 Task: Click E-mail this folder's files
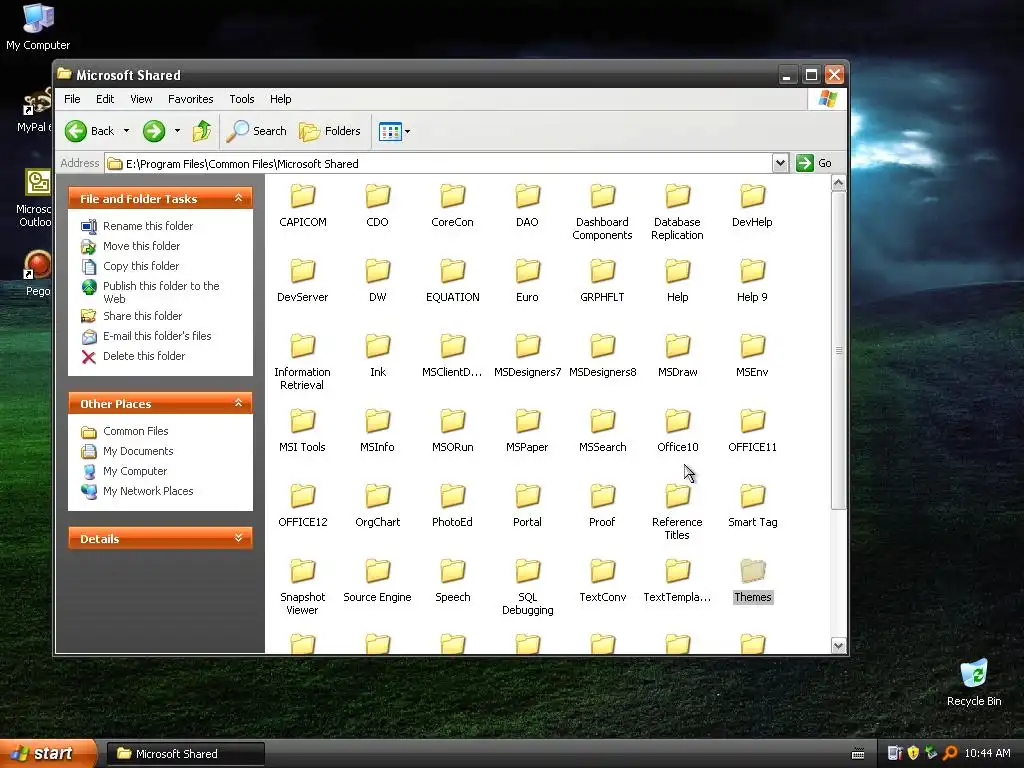pos(146,336)
